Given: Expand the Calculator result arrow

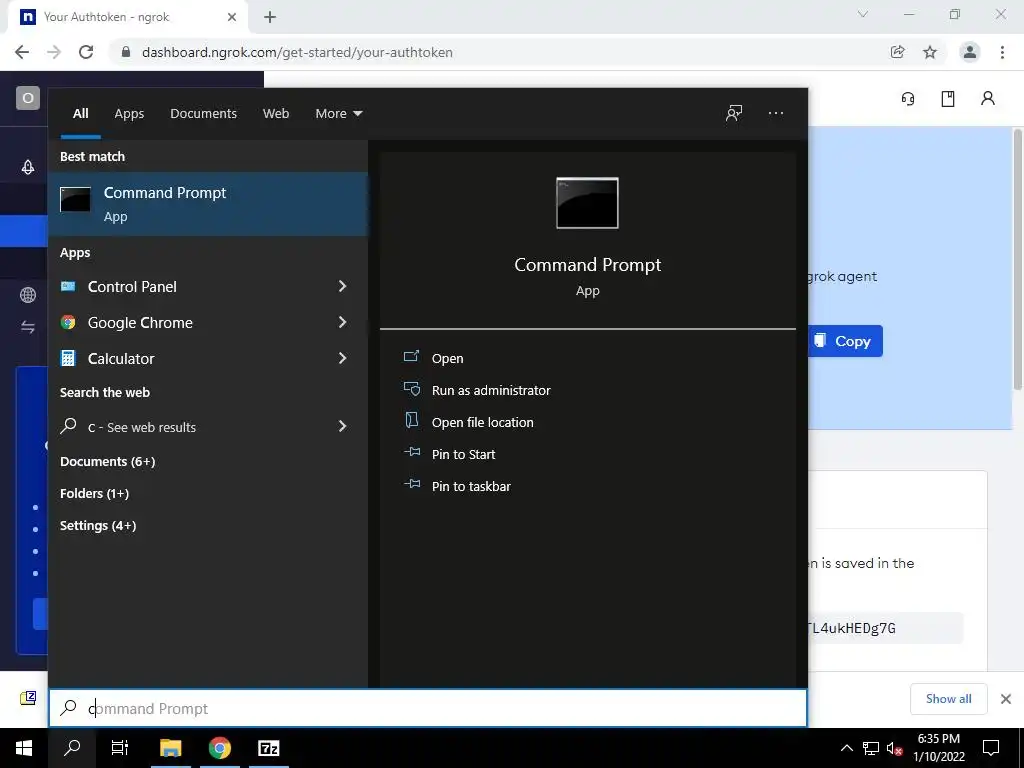Looking at the screenshot, I should click(342, 358).
